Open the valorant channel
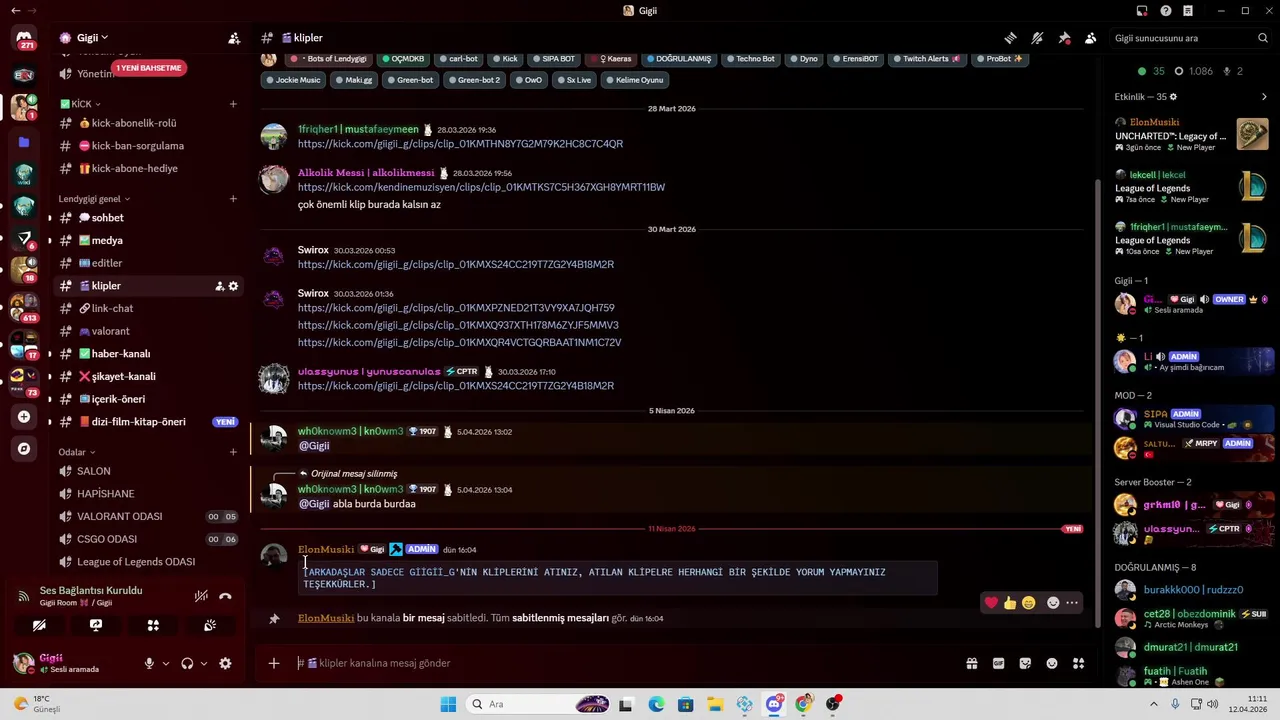Screen dimensions: 1280x720 [148, 331]
